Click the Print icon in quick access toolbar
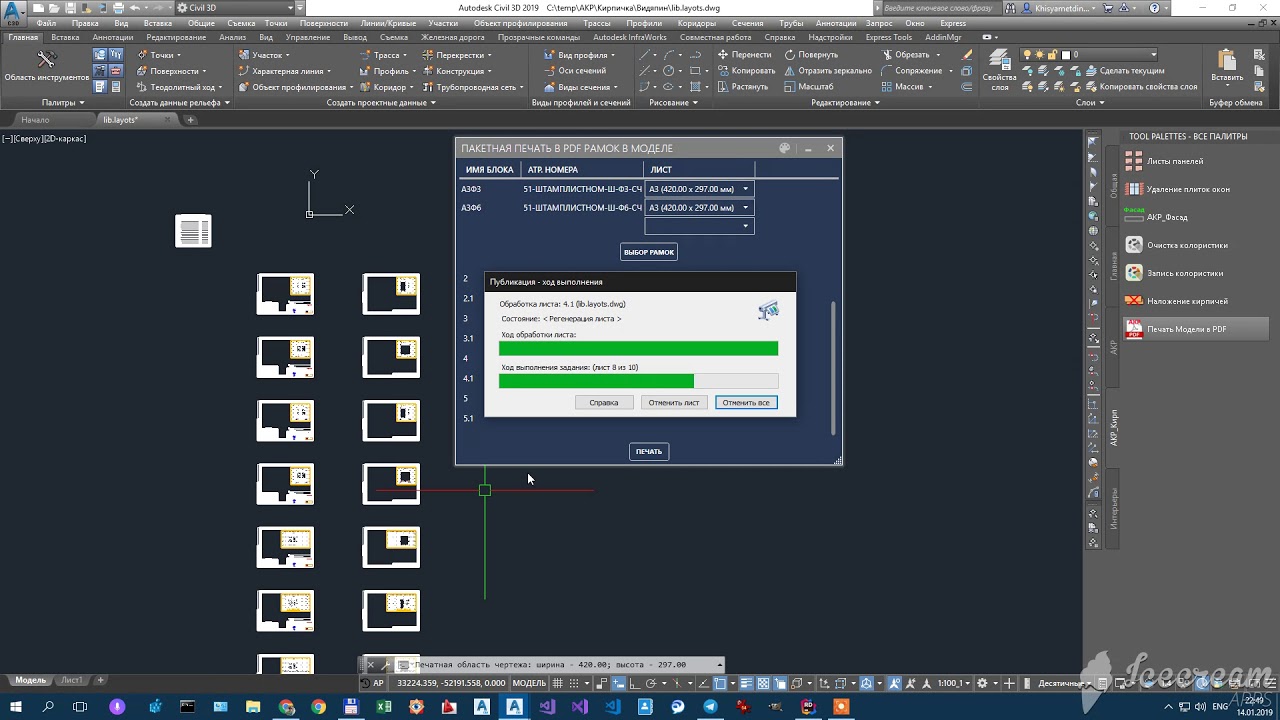This screenshot has width=1280, height=720. point(116,8)
